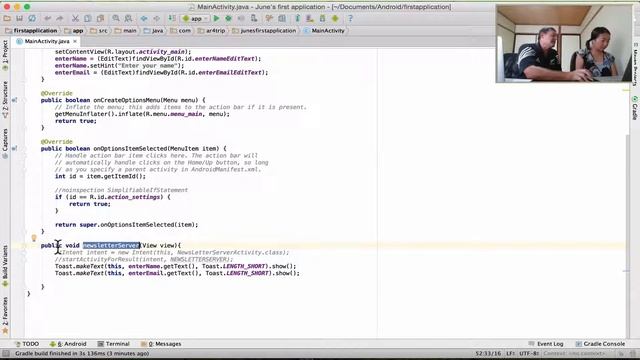Click the Redo arrow icon

tap(60, 18)
